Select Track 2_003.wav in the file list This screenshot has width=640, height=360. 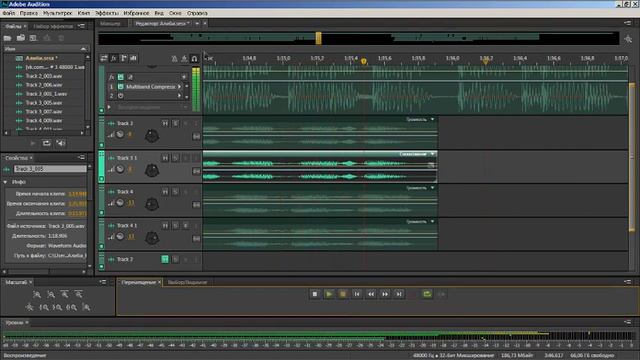44,76
